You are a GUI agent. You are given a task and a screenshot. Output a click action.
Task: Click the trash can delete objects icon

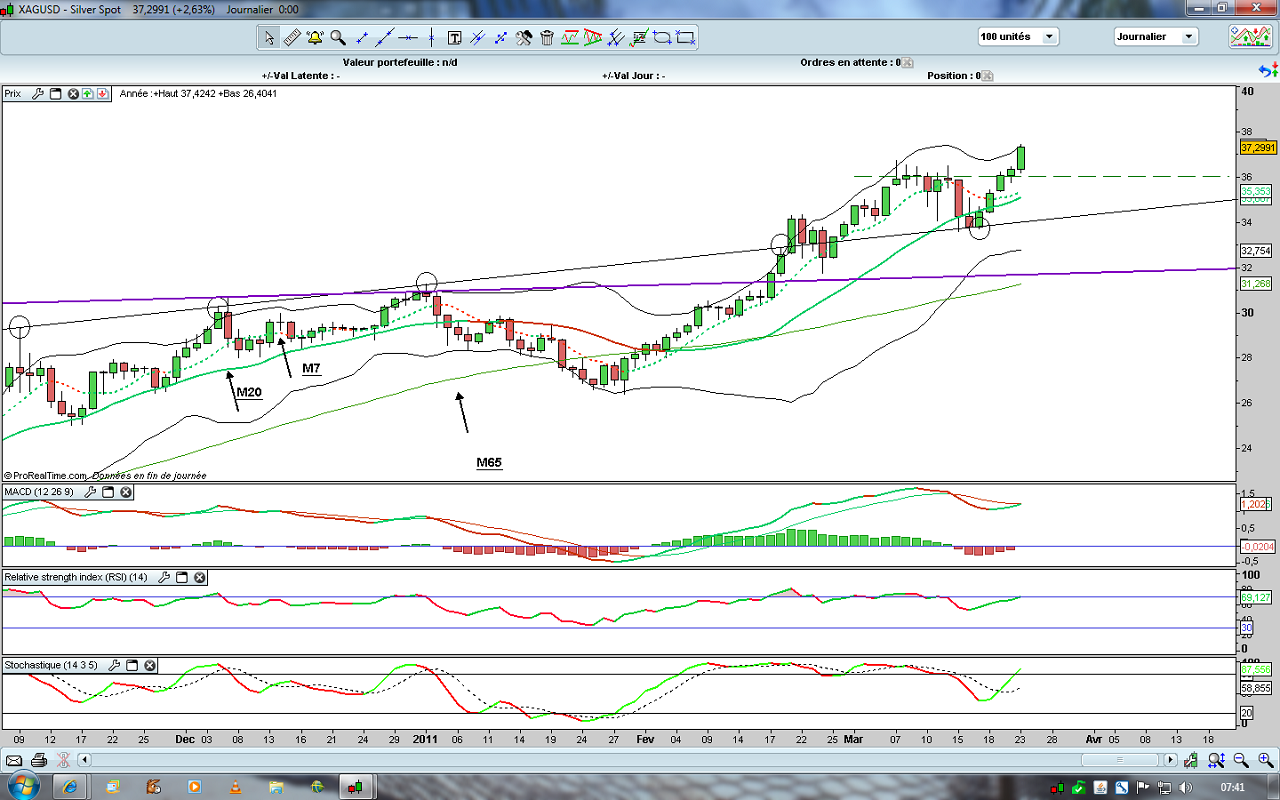pos(547,38)
